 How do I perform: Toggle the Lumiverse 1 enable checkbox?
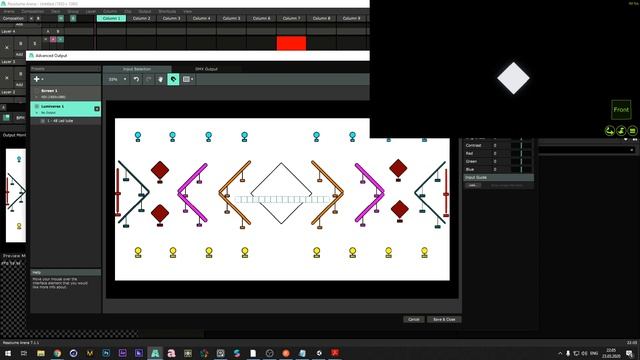[37, 107]
